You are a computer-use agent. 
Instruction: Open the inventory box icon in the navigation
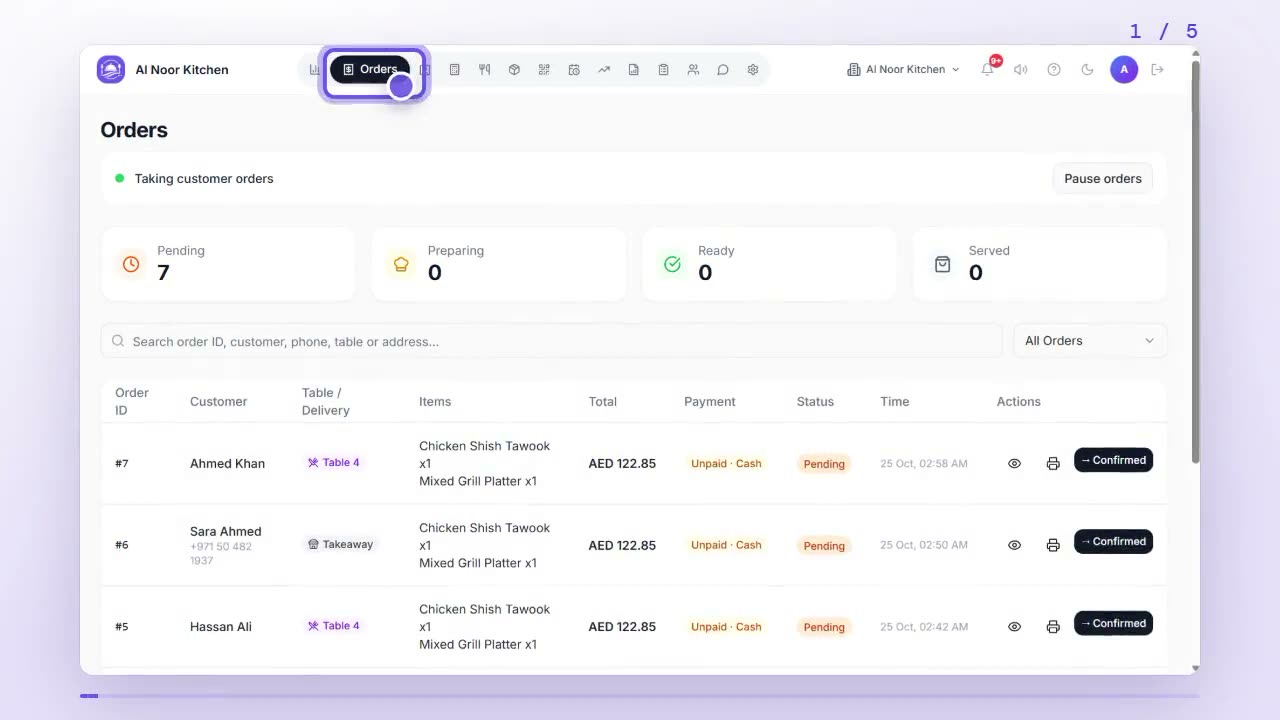click(x=514, y=70)
